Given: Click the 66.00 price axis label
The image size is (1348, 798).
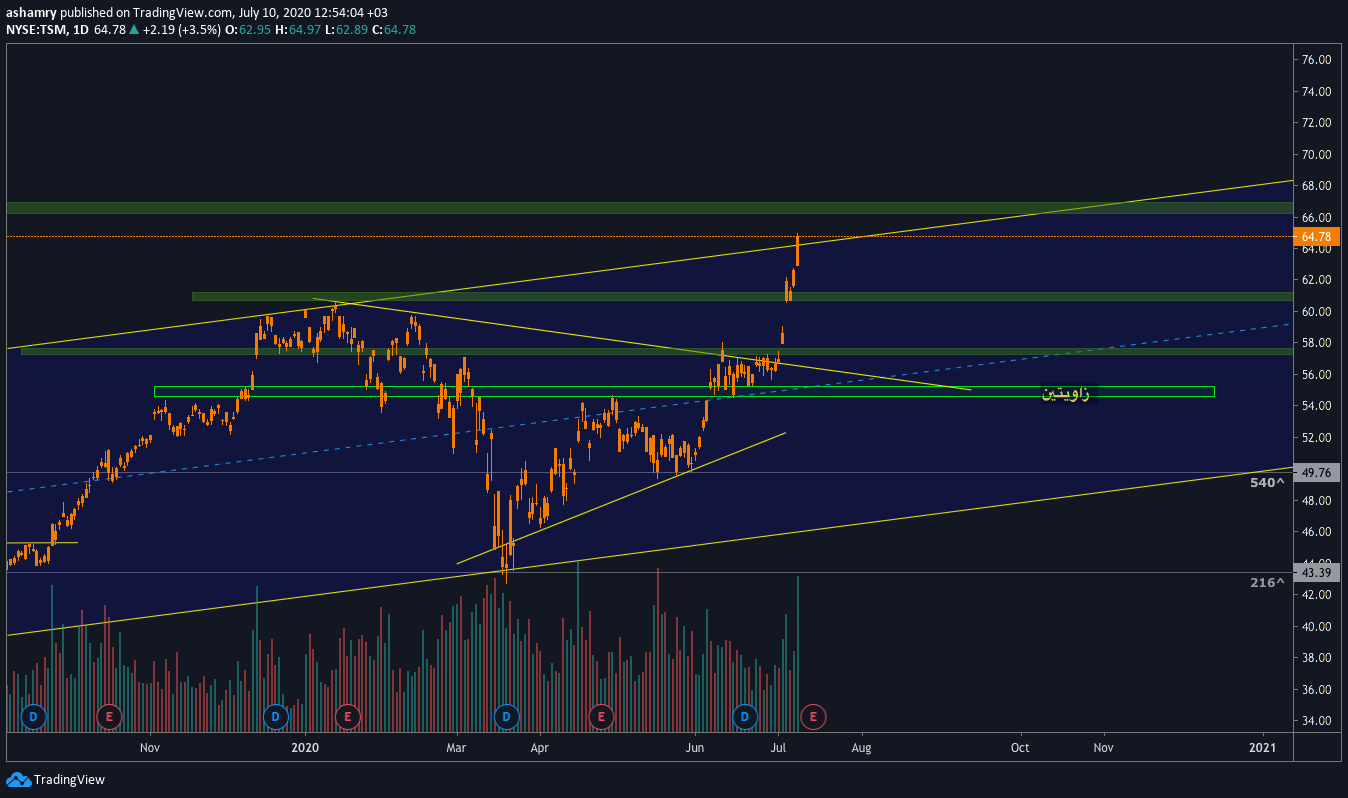Looking at the screenshot, I should (x=1317, y=217).
